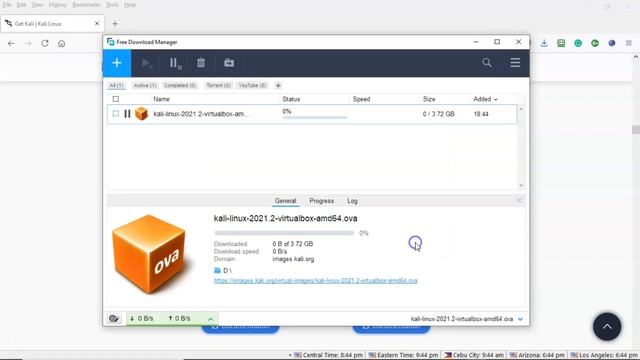Open browser File menu
This screenshot has height=360, width=640.
pos(7,5)
